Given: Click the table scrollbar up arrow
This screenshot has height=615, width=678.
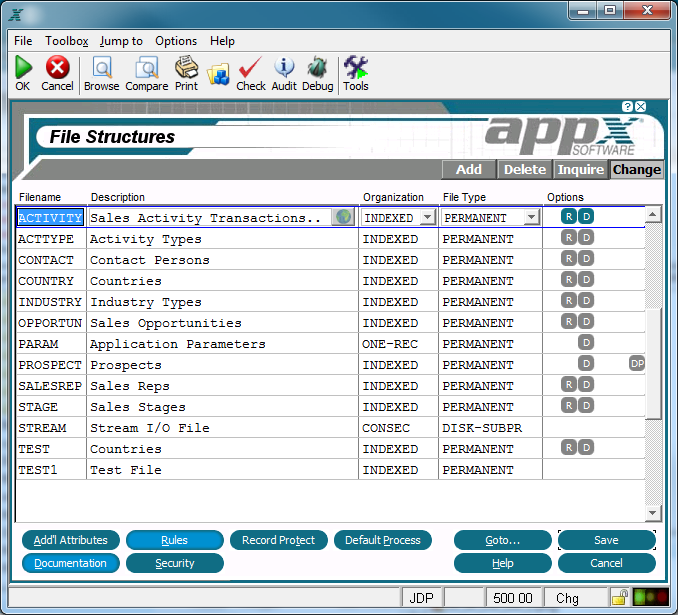Looking at the screenshot, I should (653, 214).
